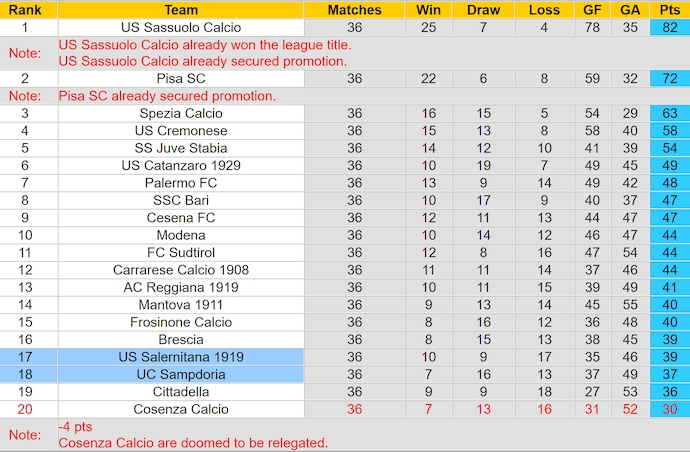The height and width of the screenshot is (452, 690).
Task: Click Cosenza Calcio's red 30 points cell
Action: click(669, 409)
